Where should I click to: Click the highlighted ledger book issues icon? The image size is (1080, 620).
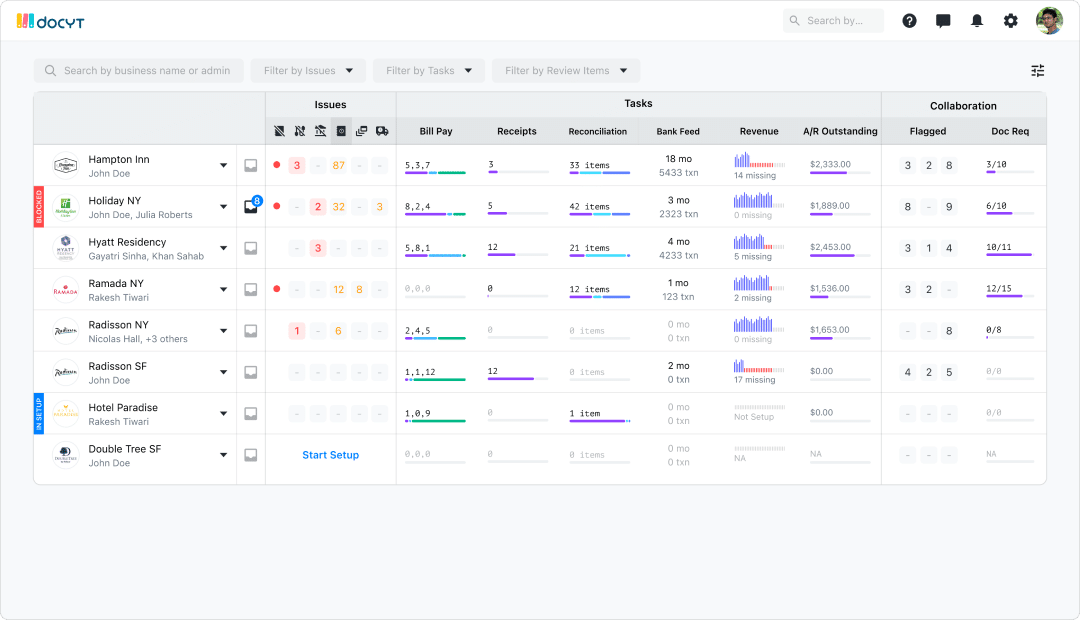341,131
